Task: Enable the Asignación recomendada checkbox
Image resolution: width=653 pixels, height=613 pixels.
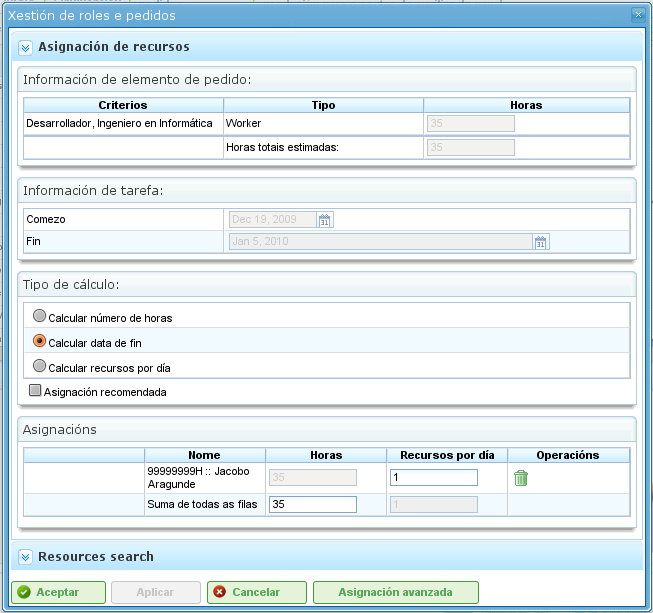Action: click(35, 391)
